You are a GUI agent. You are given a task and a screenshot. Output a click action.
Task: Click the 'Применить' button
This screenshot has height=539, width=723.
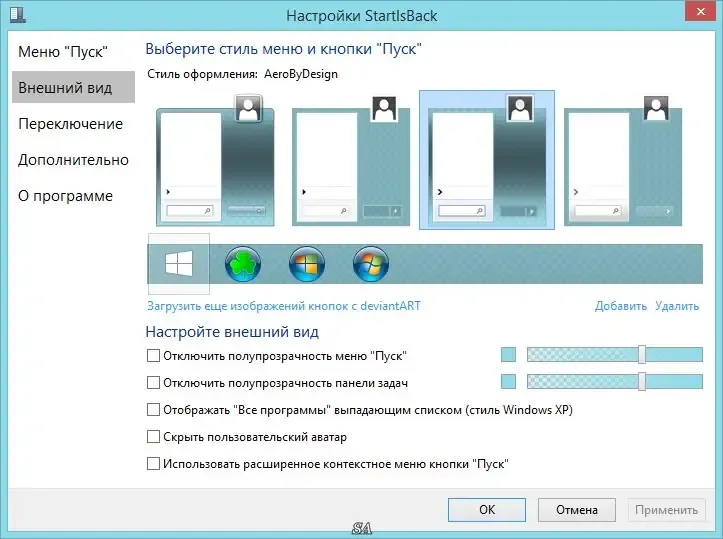coord(666,509)
